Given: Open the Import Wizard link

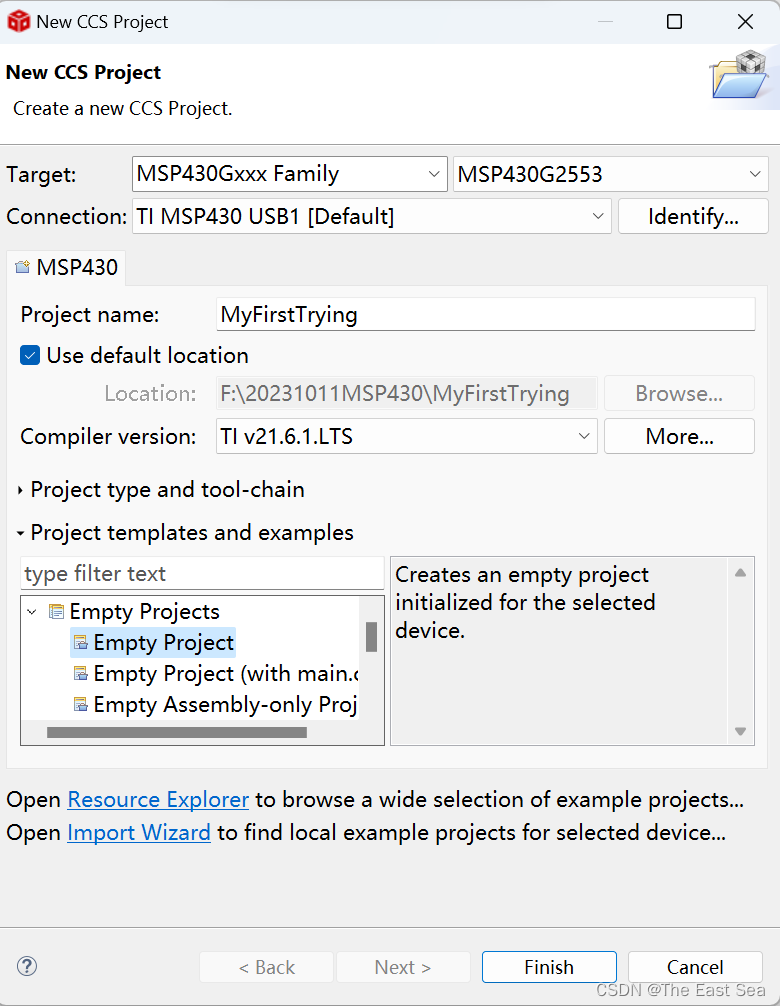Looking at the screenshot, I should pyautogui.click(x=139, y=832).
